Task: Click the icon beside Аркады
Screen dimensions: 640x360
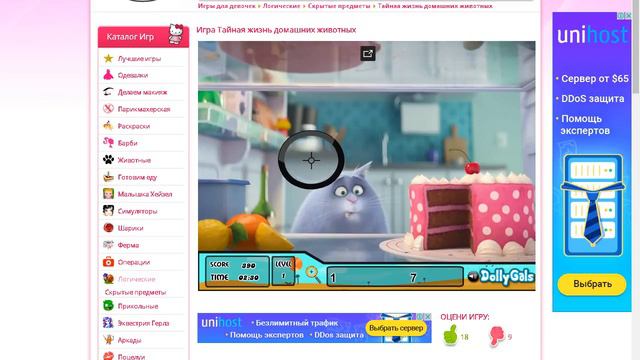Action: 108,340
